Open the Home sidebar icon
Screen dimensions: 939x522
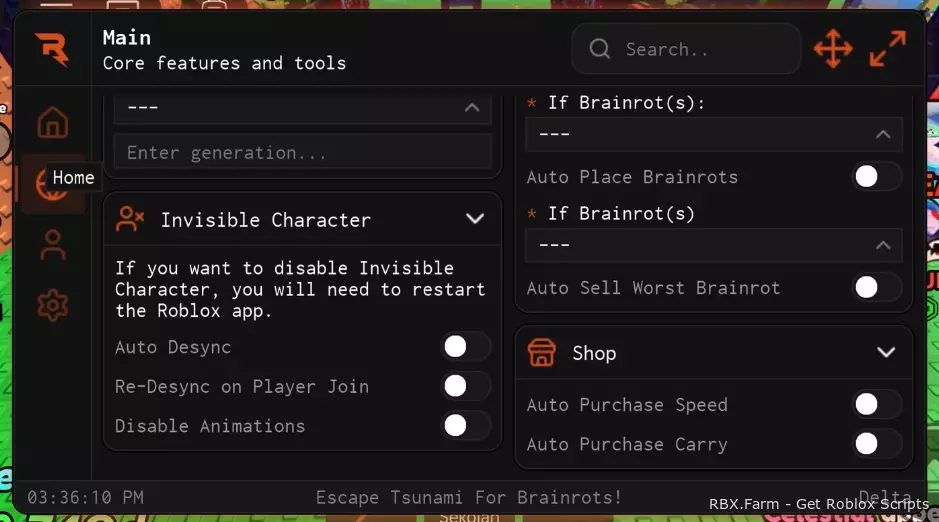[x=53, y=123]
